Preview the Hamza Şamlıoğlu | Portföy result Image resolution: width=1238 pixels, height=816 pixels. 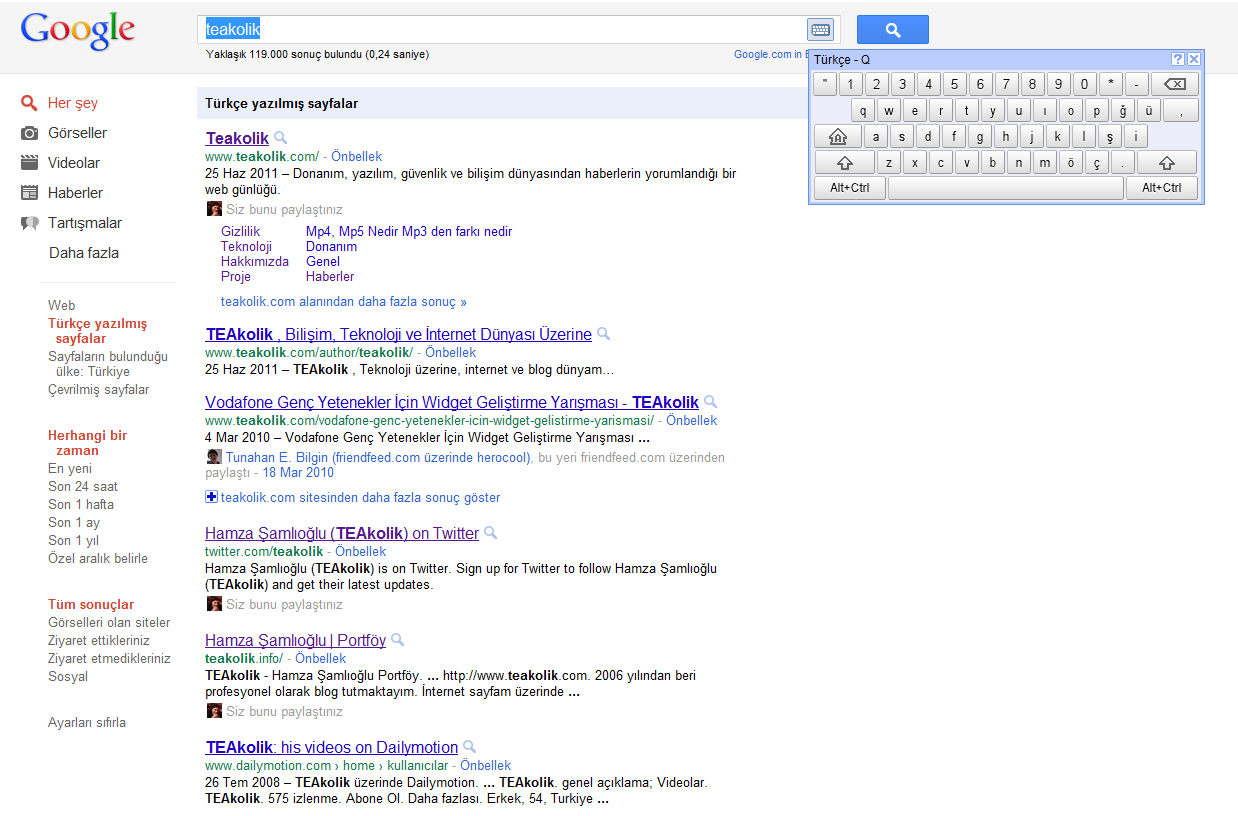[x=397, y=640]
